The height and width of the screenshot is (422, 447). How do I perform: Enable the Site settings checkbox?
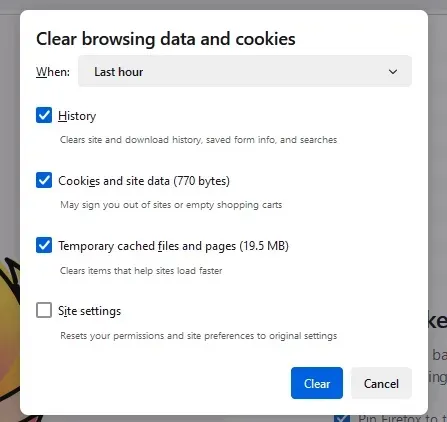[44, 310]
